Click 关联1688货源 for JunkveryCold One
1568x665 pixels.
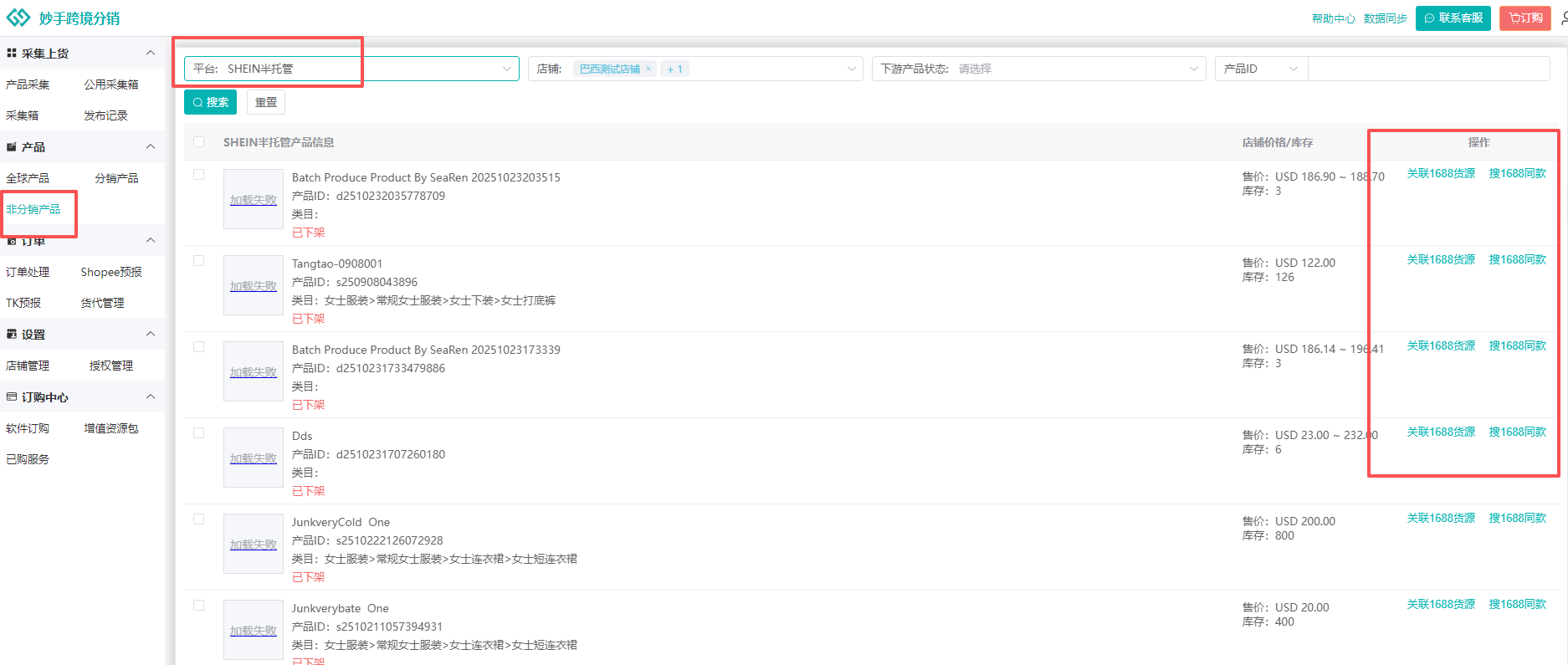[1441, 519]
